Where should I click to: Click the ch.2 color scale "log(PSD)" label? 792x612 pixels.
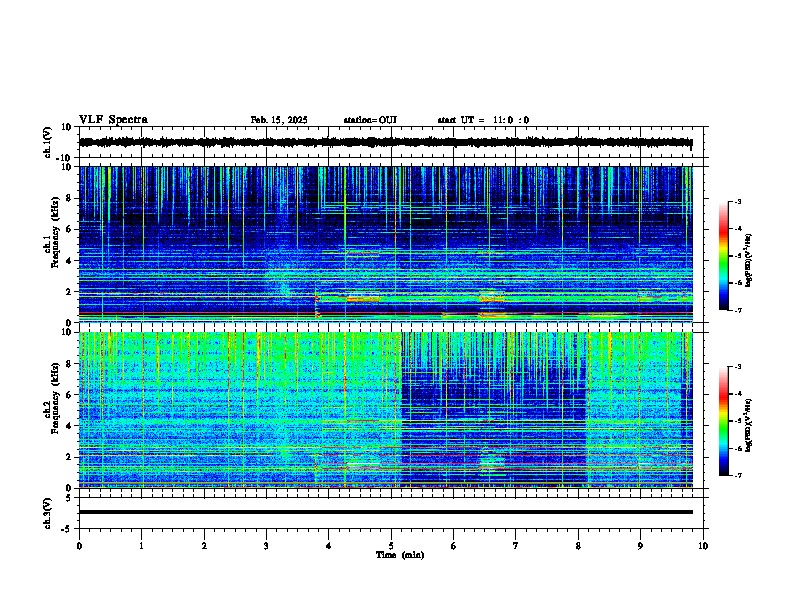click(749, 425)
